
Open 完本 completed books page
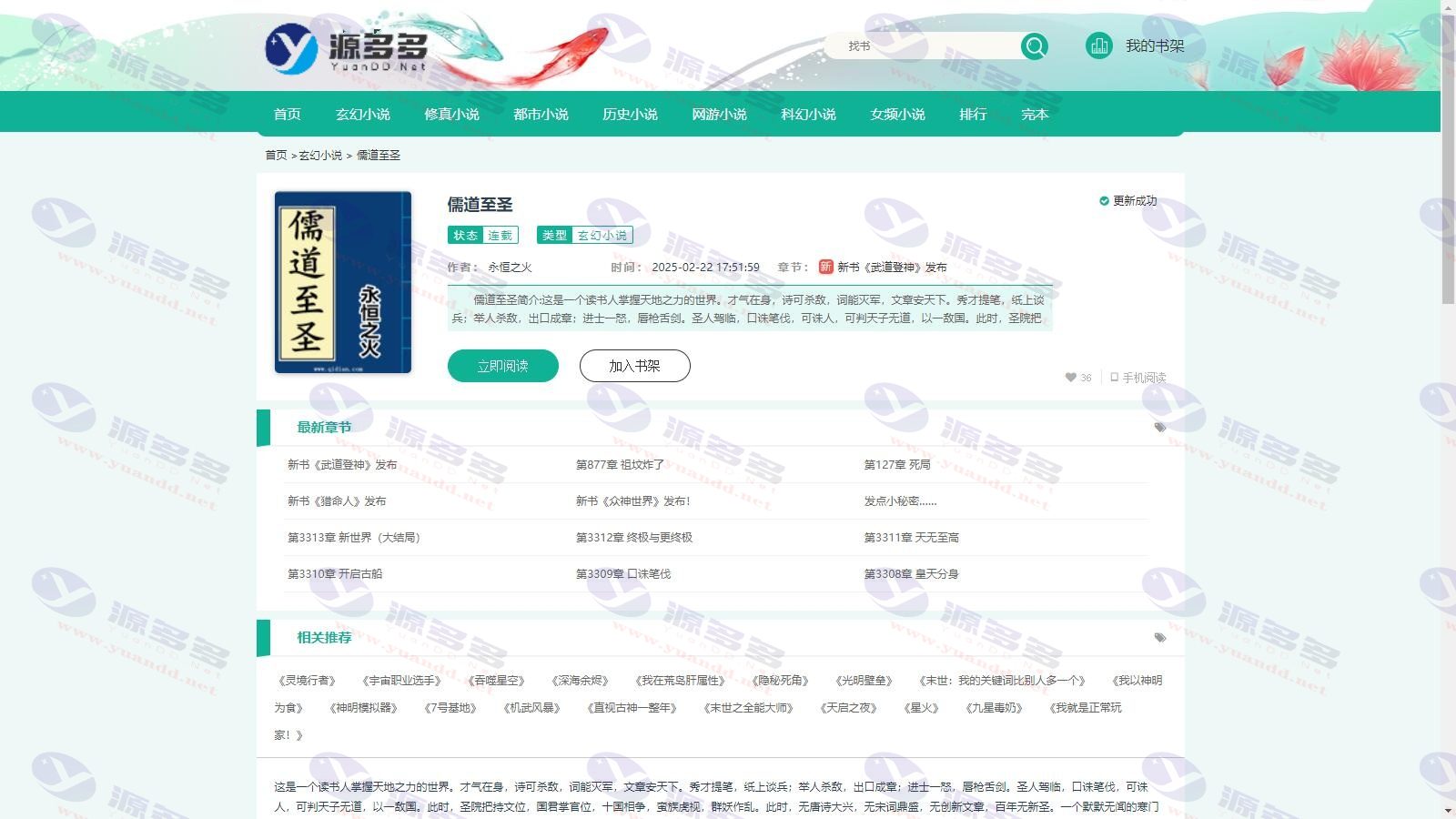pyautogui.click(x=1036, y=114)
